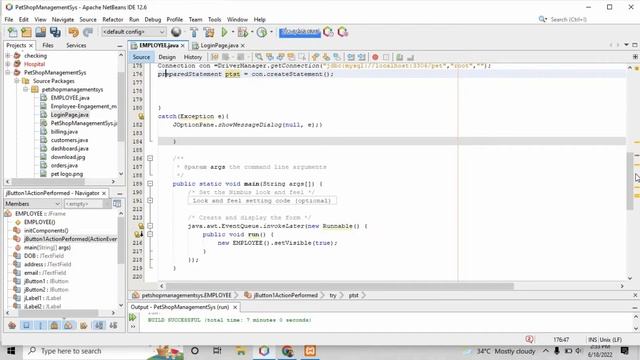Click the Debug Project icon
The image size is (640, 360).
coord(242,32)
